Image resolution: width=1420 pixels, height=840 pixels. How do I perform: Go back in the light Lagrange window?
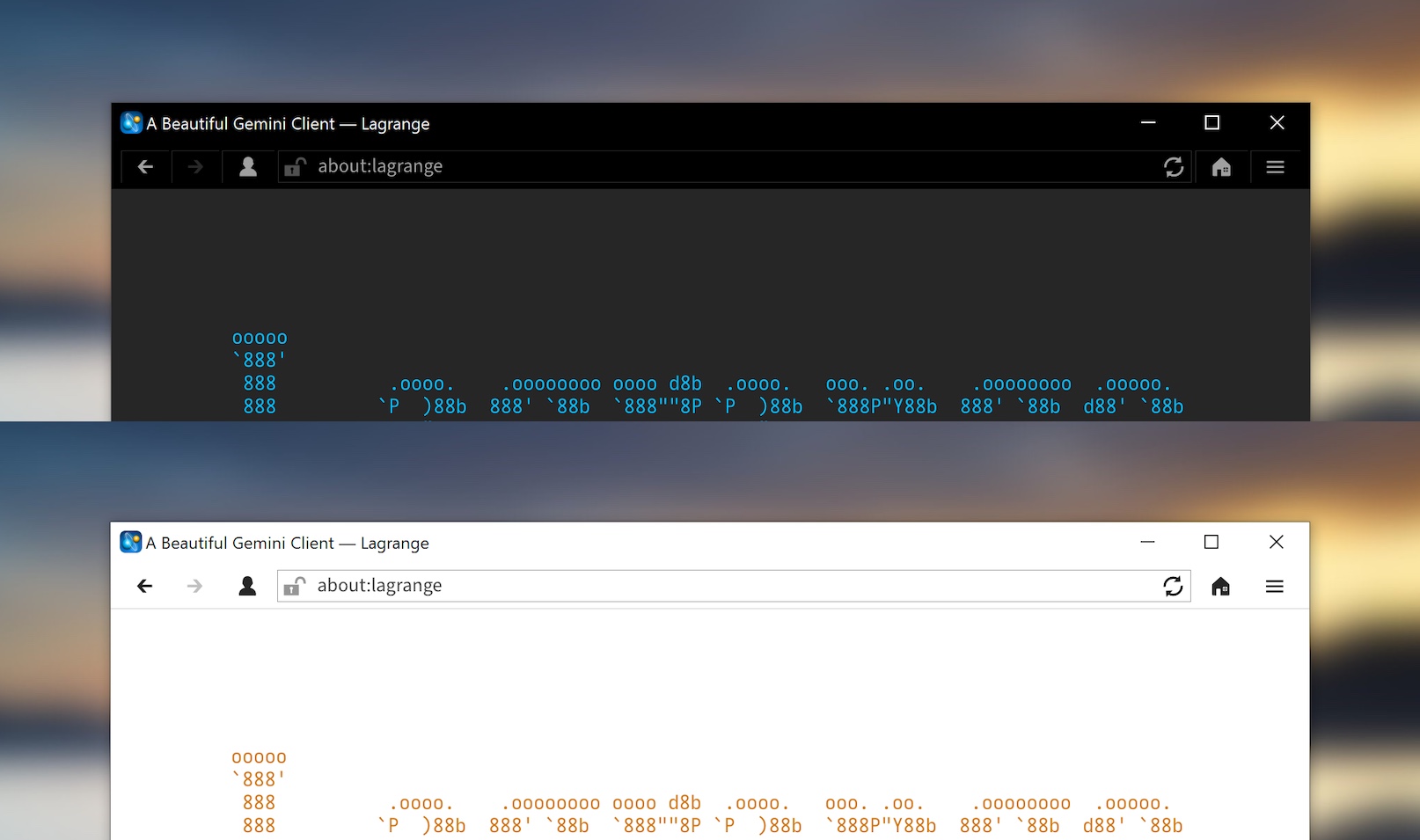tap(145, 586)
